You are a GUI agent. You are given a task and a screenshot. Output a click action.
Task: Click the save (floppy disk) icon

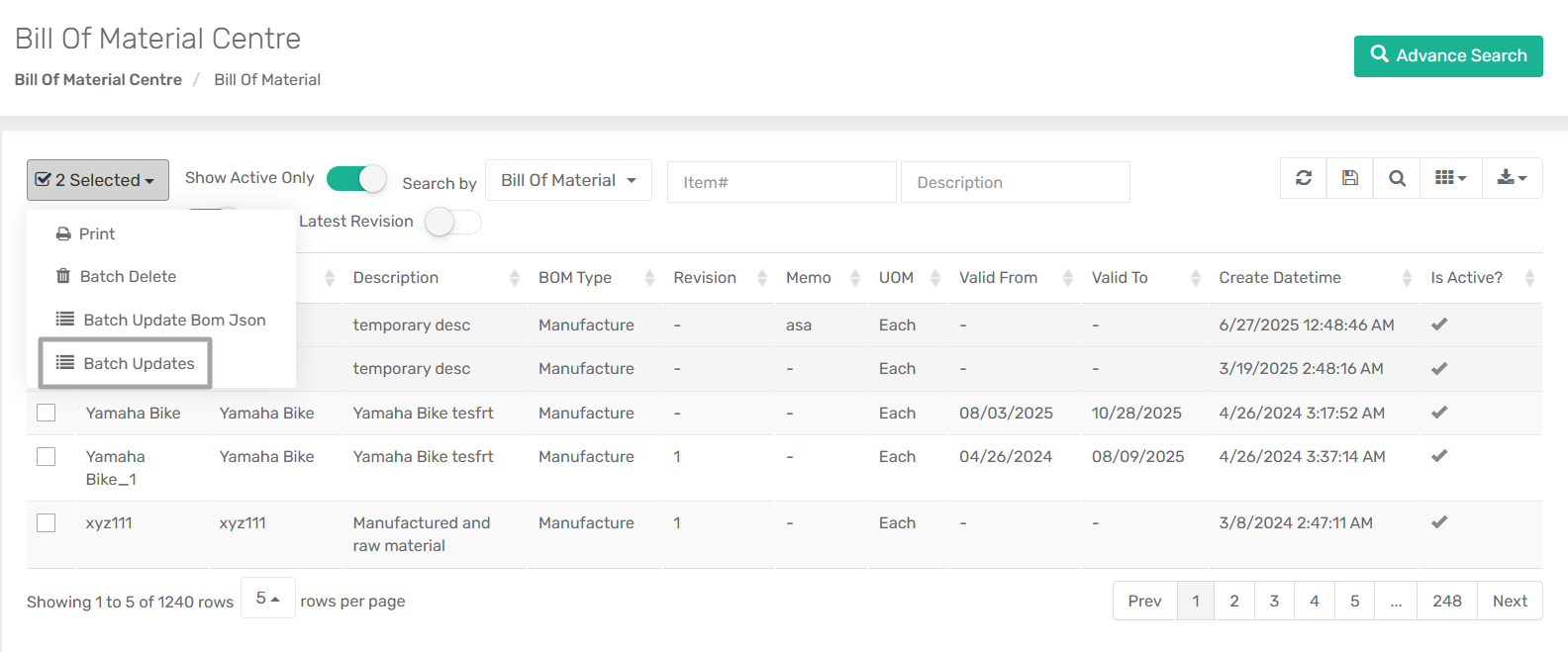1350,178
